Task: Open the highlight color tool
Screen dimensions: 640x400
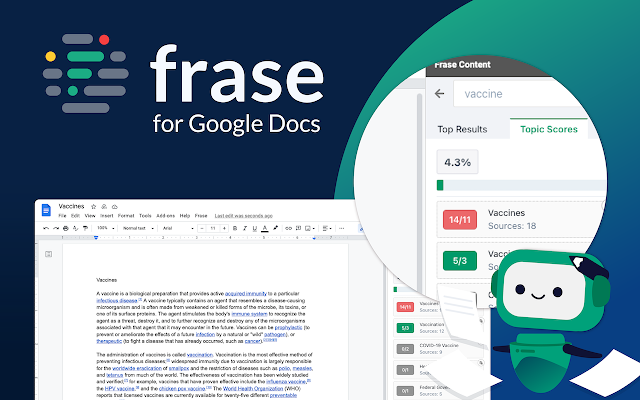Action: click(276, 228)
